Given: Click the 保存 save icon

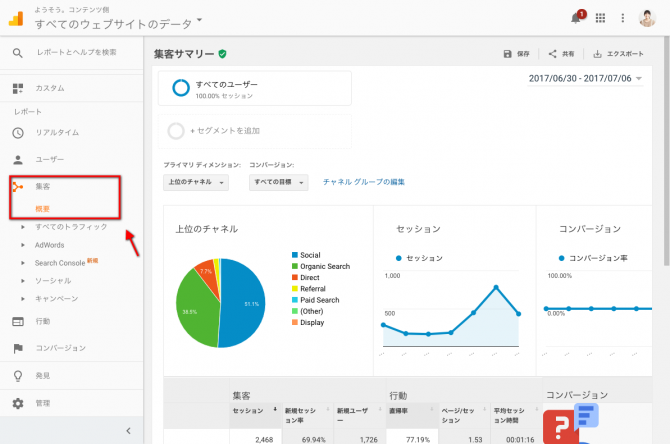Looking at the screenshot, I should point(507,54).
